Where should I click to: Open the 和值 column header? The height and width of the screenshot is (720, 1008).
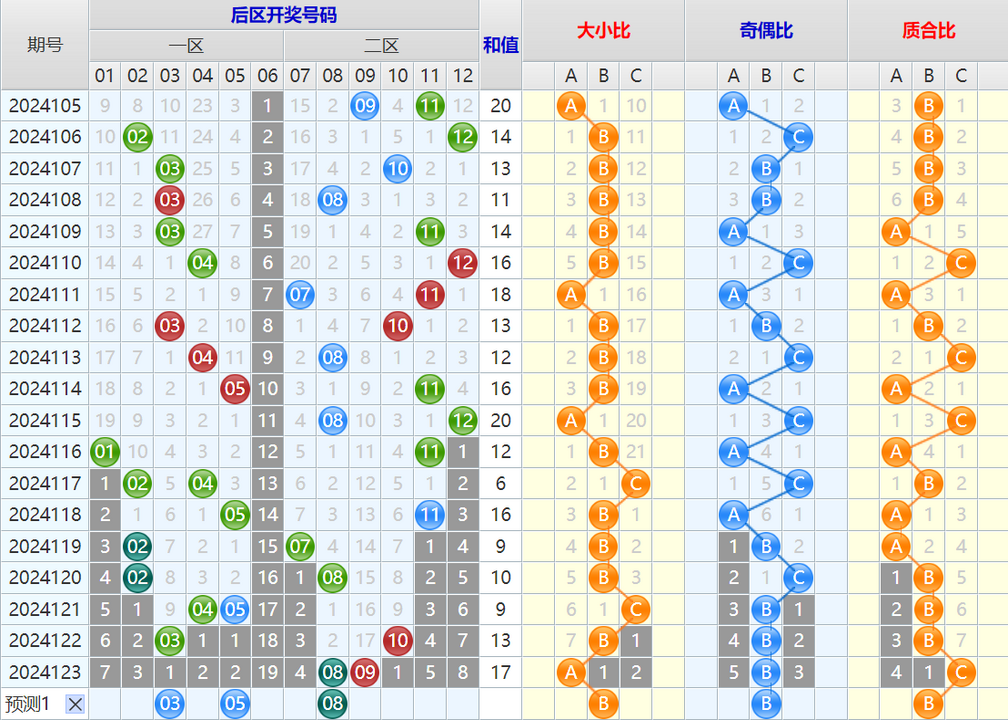point(500,44)
